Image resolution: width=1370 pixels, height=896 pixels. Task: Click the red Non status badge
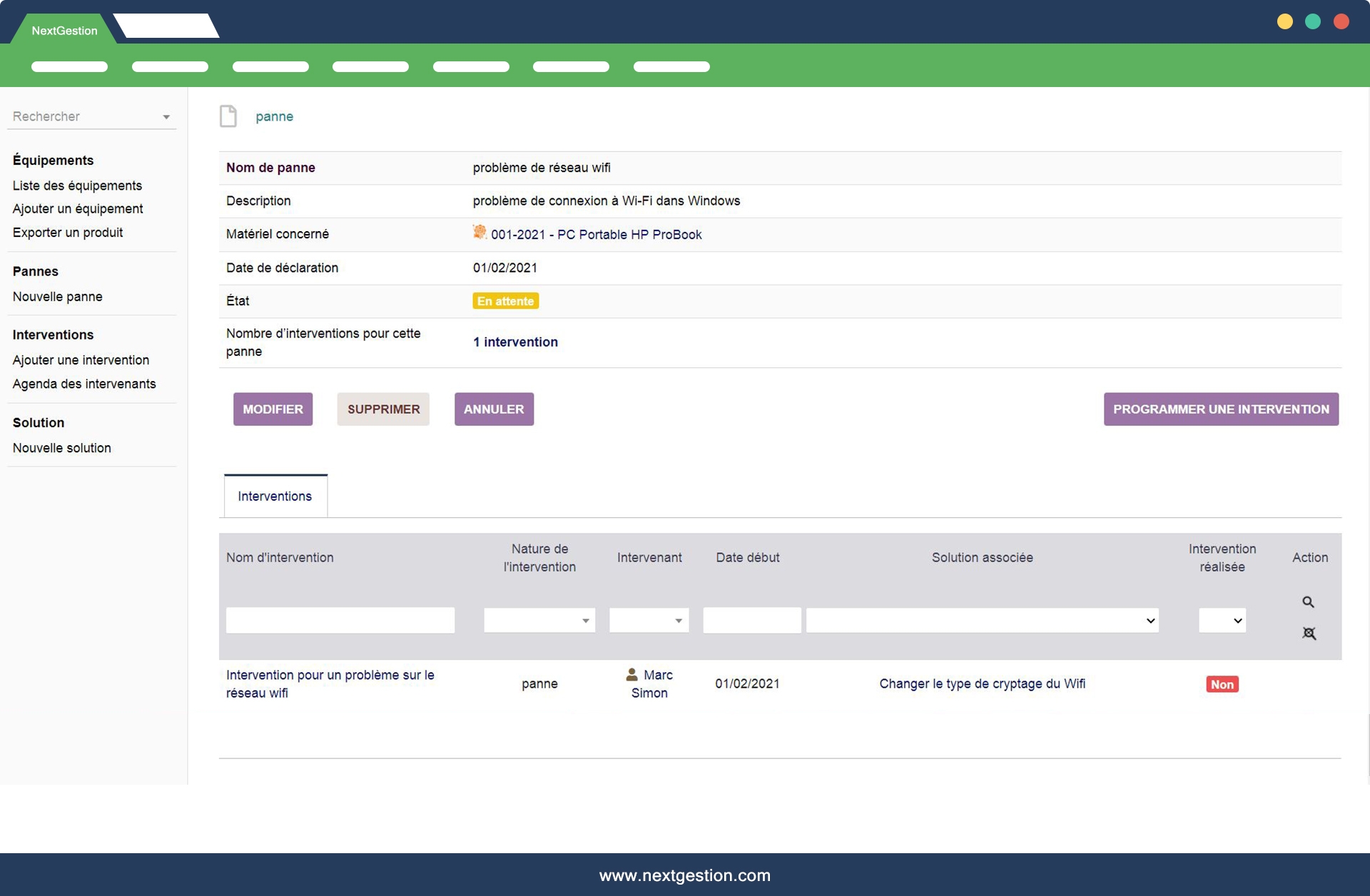[1222, 684]
